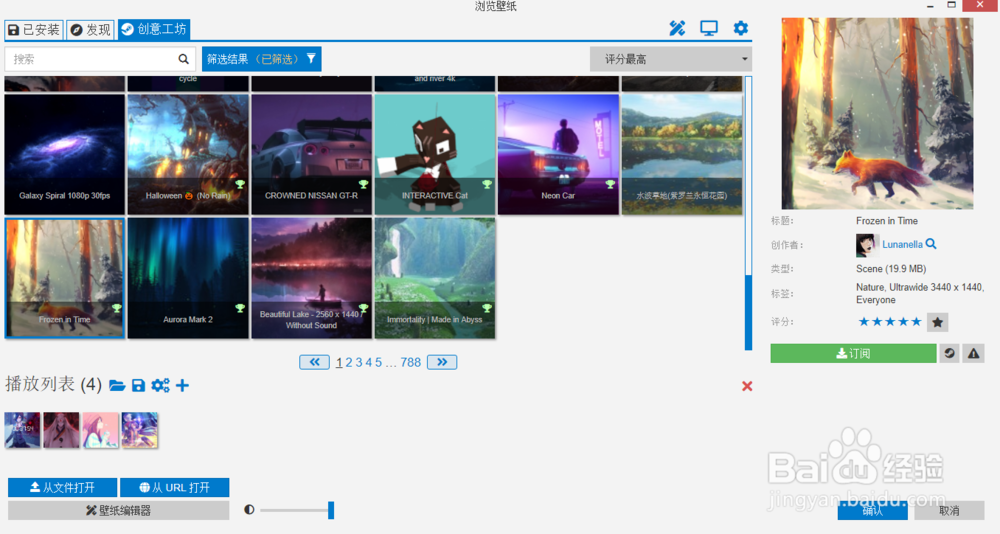Select Frozen in Time wallpaper
1000x534 pixels.
(x=64, y=278)
